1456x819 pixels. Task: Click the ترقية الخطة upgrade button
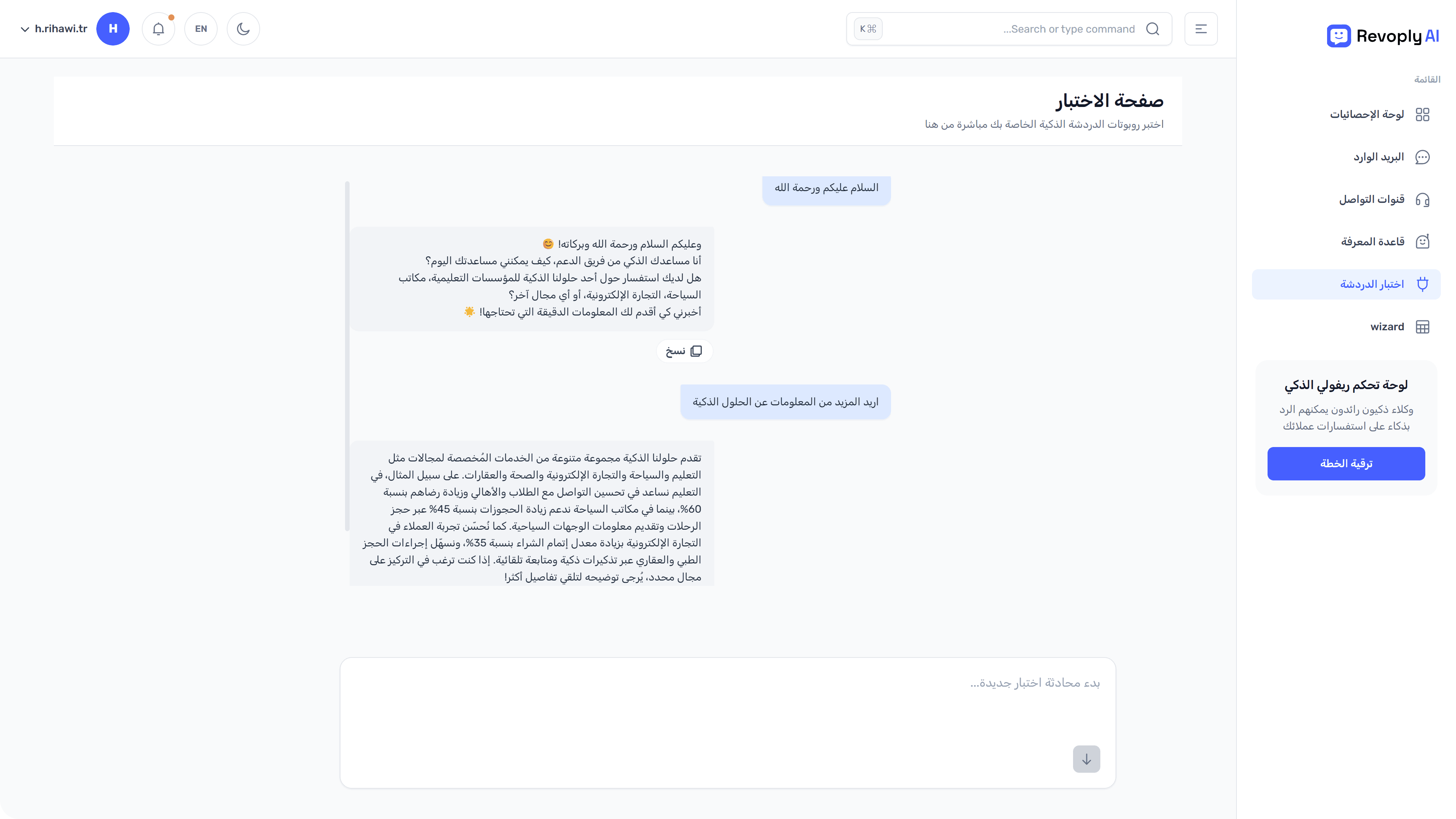pyautogui.click(x=1346, y=463)
